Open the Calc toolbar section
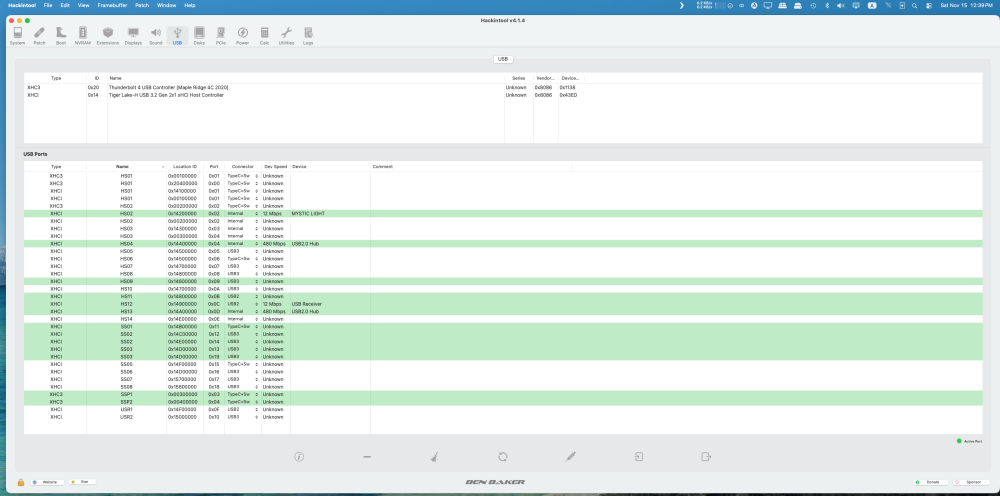1000x496 pixels. pyautogui.click(x=265, y=36)
